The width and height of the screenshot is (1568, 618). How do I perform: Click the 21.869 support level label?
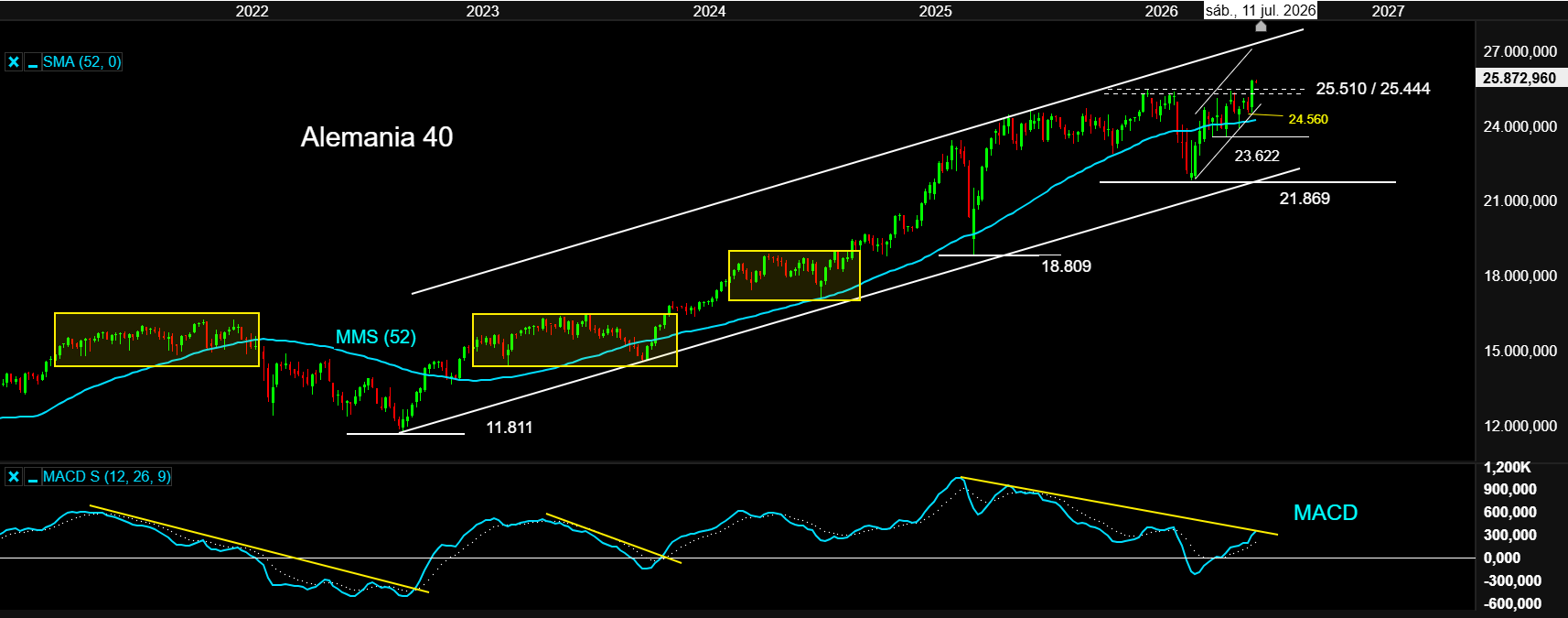coord(1305,199)
